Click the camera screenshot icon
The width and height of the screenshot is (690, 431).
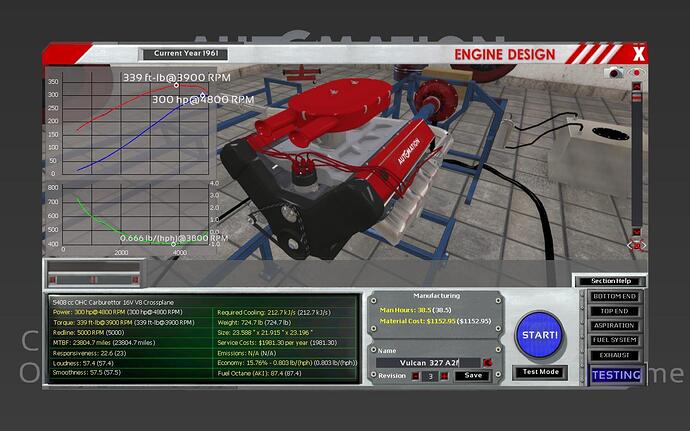615,73
